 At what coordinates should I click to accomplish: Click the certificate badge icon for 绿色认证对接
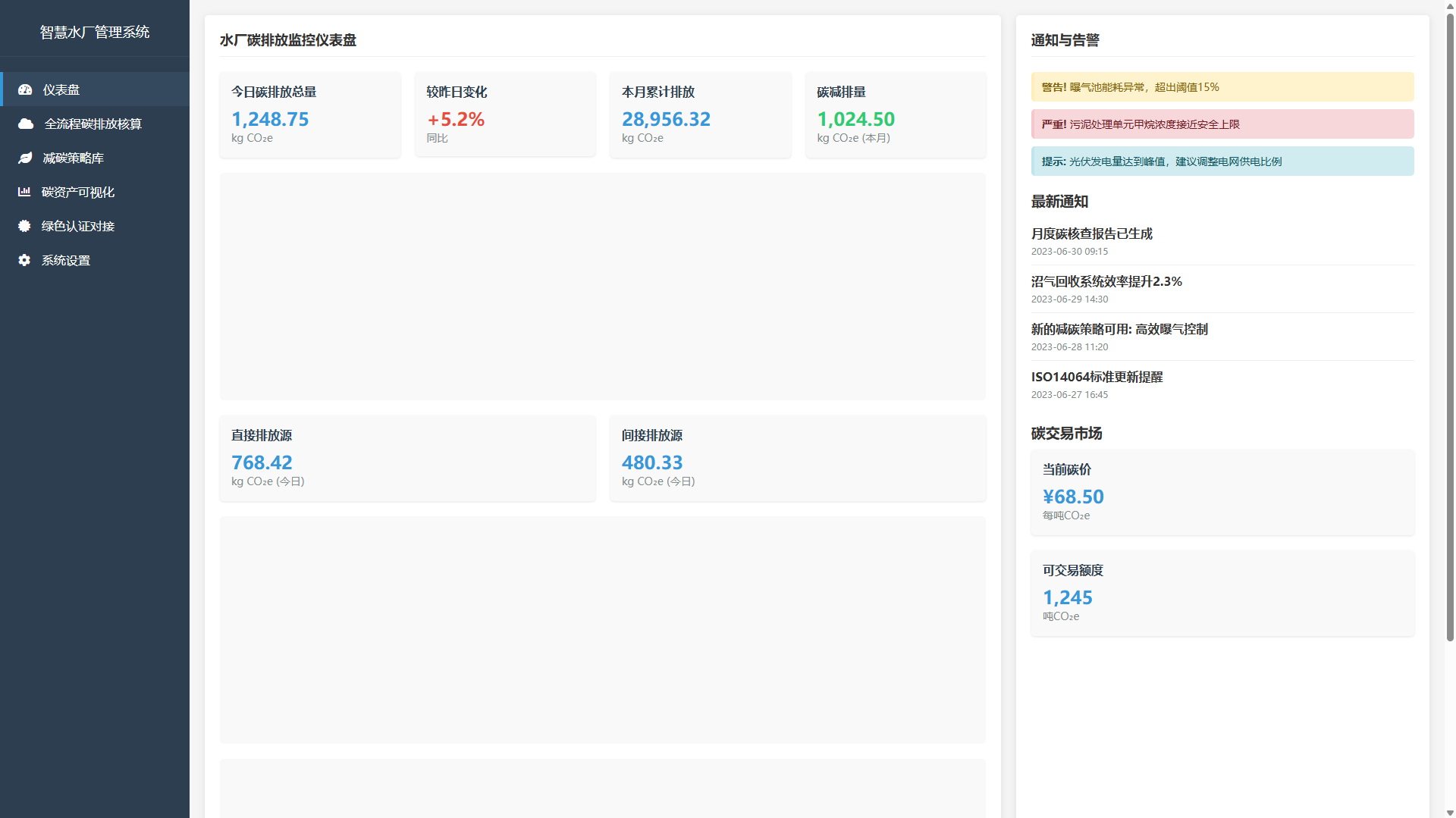tap(24, 226)
